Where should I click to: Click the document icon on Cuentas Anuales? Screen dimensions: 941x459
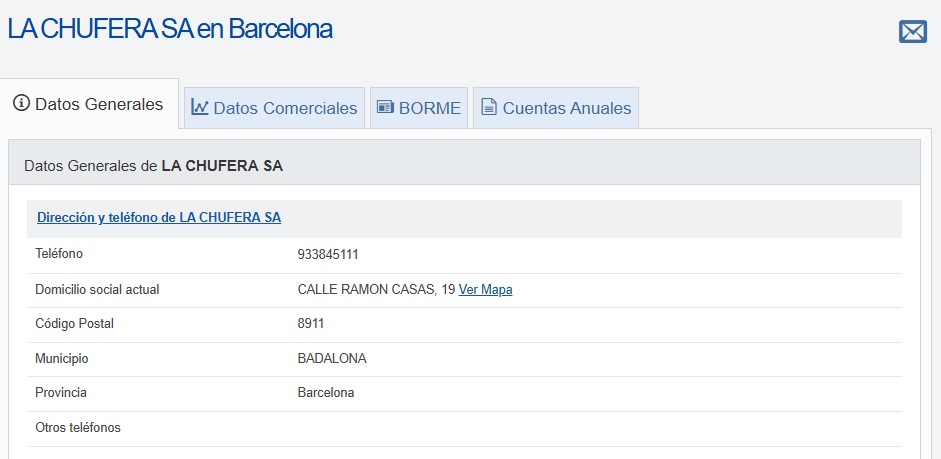tap(489, 107)
